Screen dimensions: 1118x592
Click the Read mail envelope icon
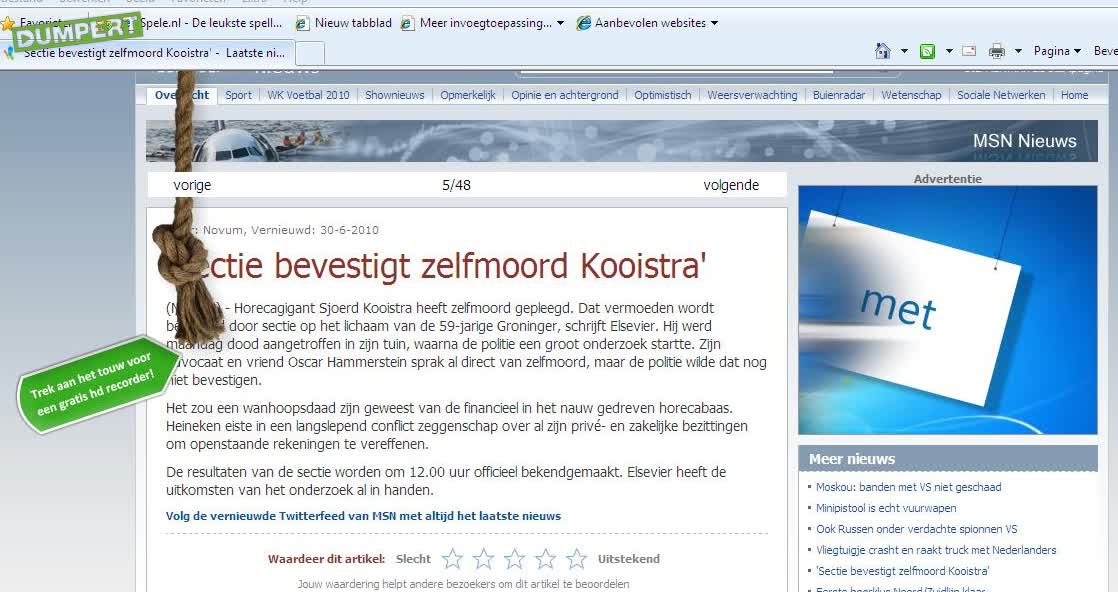[x=969, y=51]
